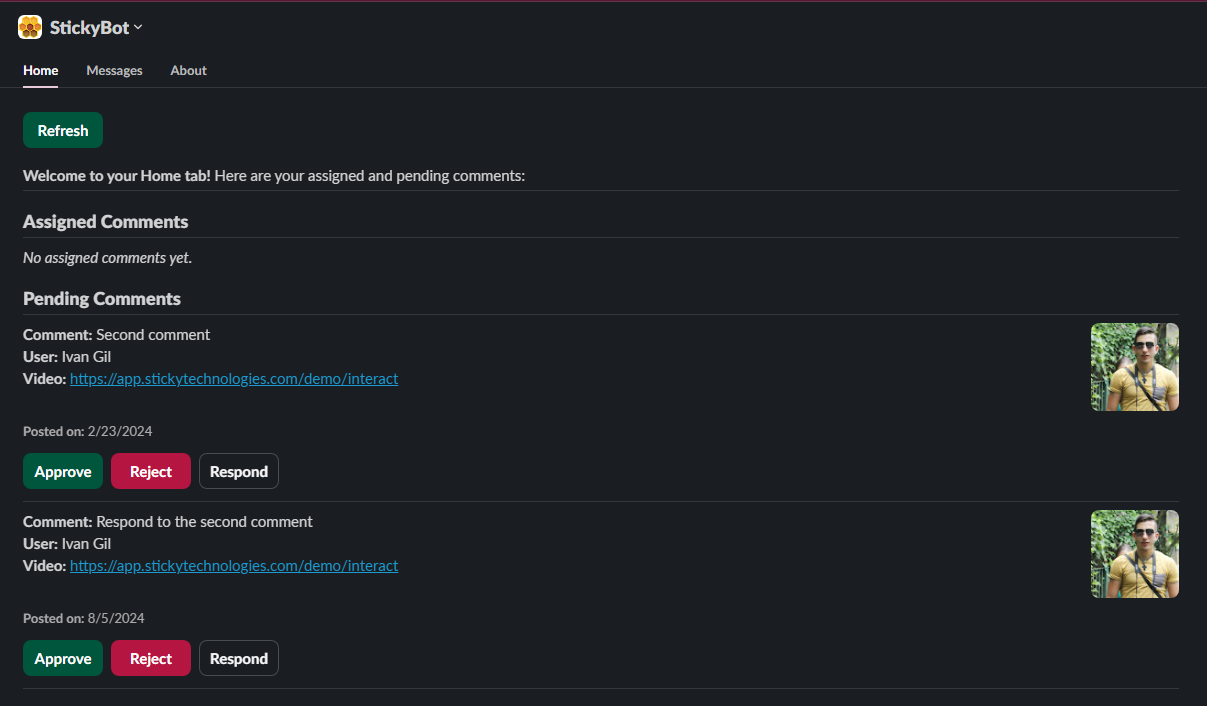The image size is (1207, 706).
Task: Click the "Posted on: 2/23/2024" date text
Action: click(x=88, y=432)
